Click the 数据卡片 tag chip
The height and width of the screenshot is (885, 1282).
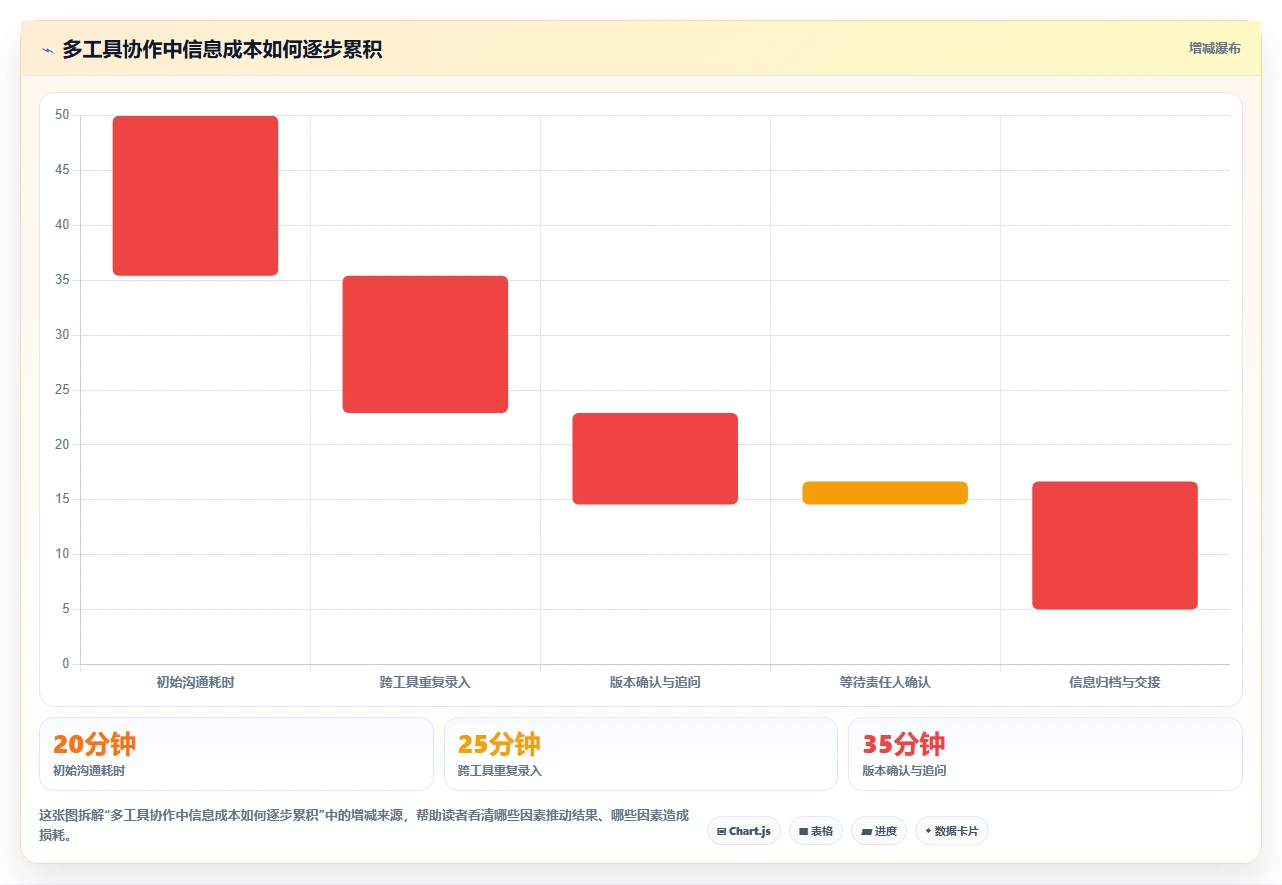coord(951,831)
